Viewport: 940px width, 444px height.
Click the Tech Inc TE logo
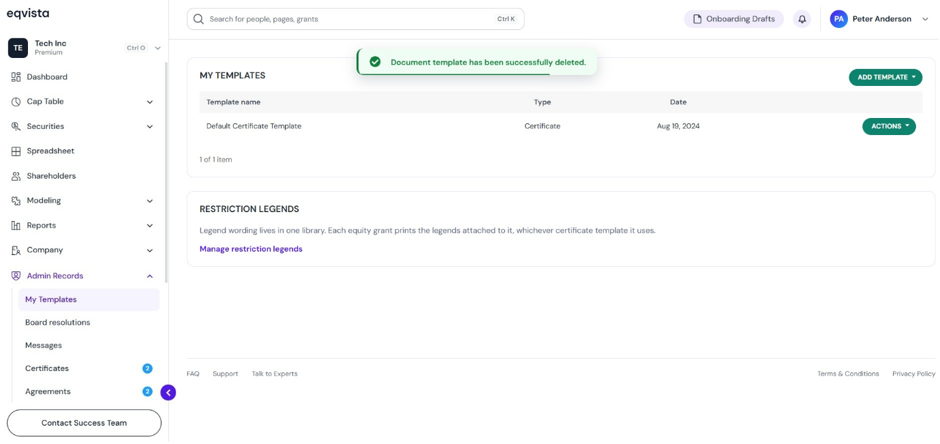pos(18,48)
